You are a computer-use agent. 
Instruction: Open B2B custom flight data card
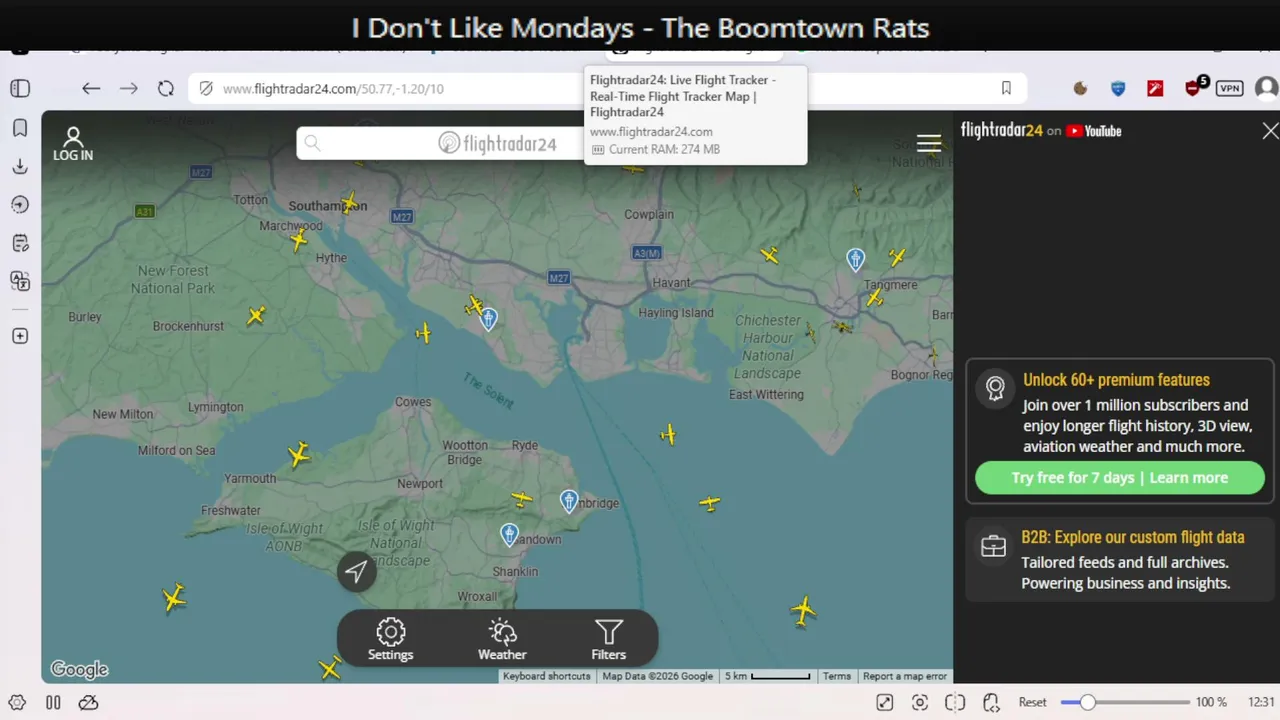1119,560
